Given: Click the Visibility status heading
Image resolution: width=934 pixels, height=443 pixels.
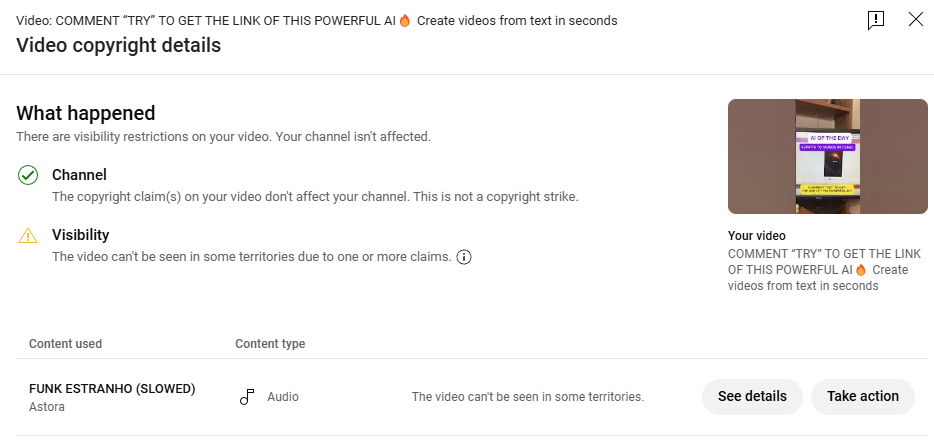Looking at the screenshot, I should (x=80, y=235).
